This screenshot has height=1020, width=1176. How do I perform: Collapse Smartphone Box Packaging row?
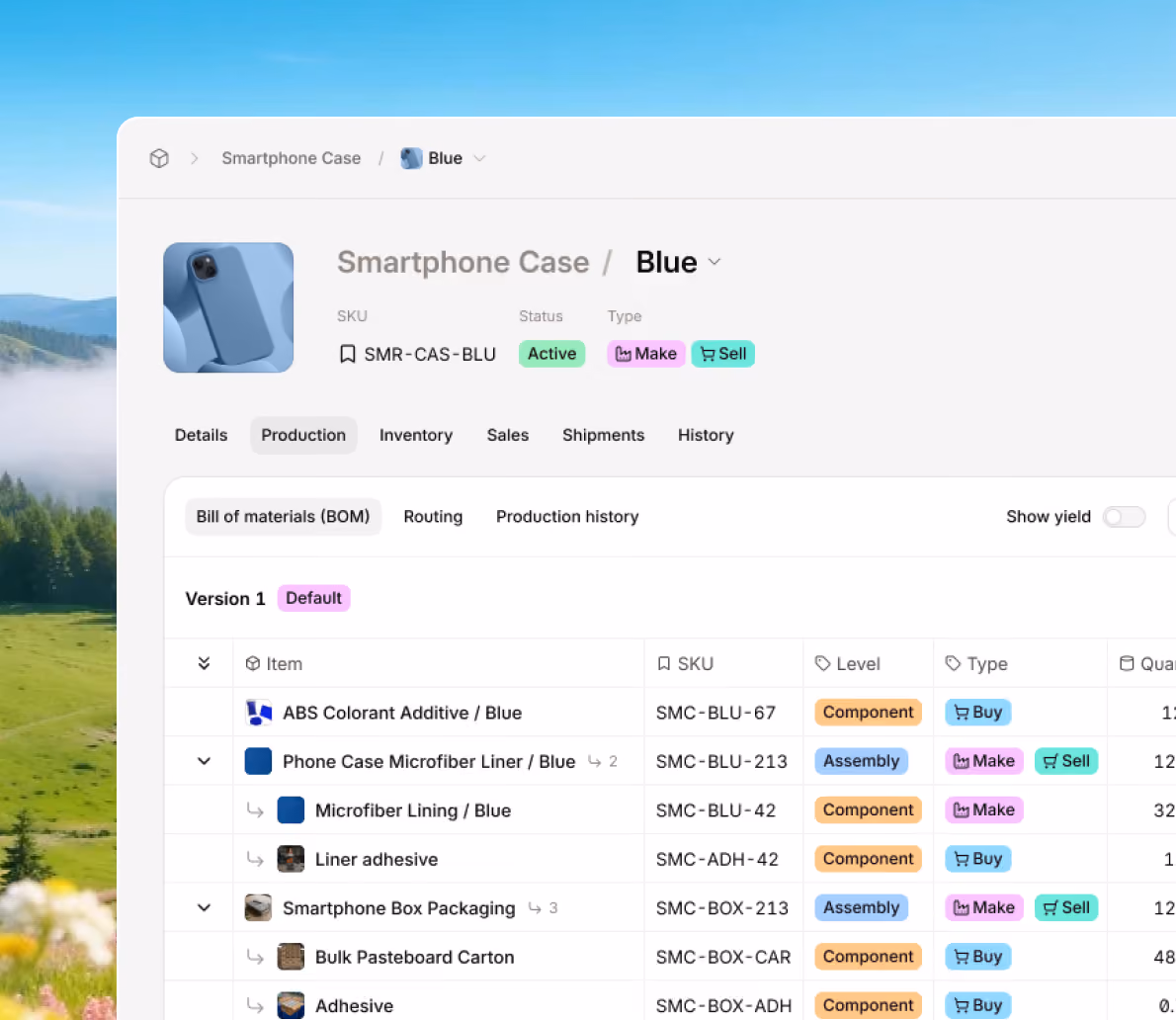coord(204,907)
